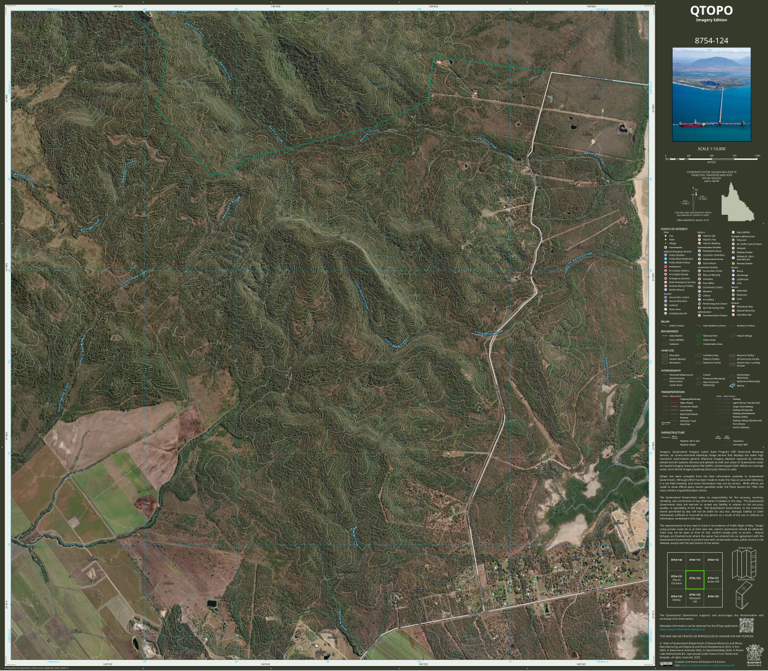Select the green highlighted index grid cell
Image resolution: width=768 pixels, height=671 pixels.
tap(695, 579)
